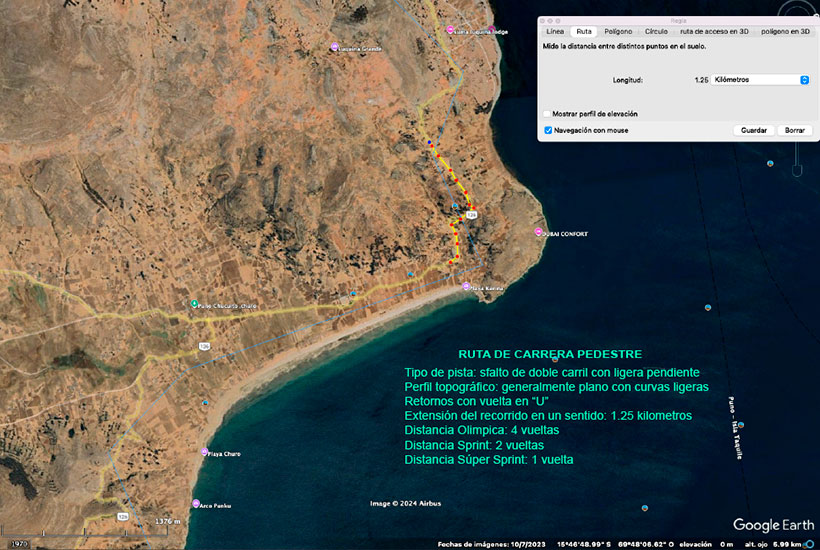This screenshot has width=820, height=550.
Task: Click the Luquina lodge pin icon
Action: [449, 29]
